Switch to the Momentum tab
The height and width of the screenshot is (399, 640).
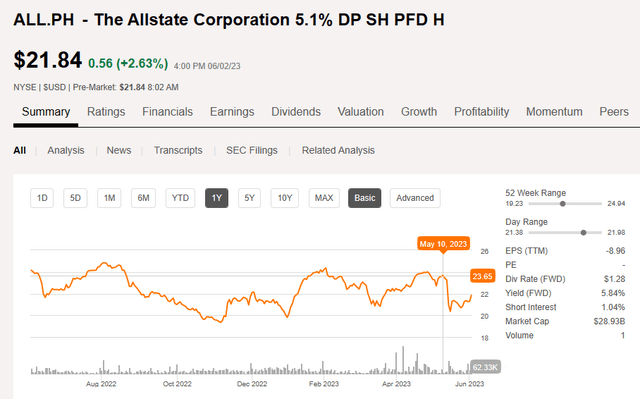[x=554, y=112]
